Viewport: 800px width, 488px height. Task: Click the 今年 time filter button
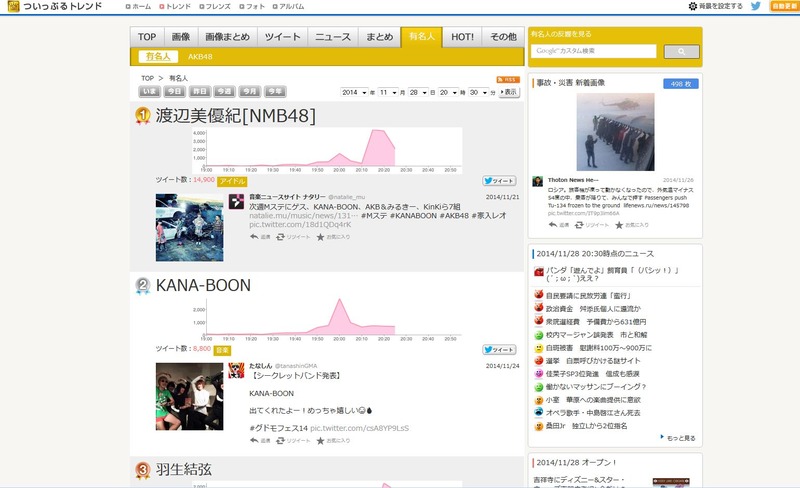coord(275,92)
